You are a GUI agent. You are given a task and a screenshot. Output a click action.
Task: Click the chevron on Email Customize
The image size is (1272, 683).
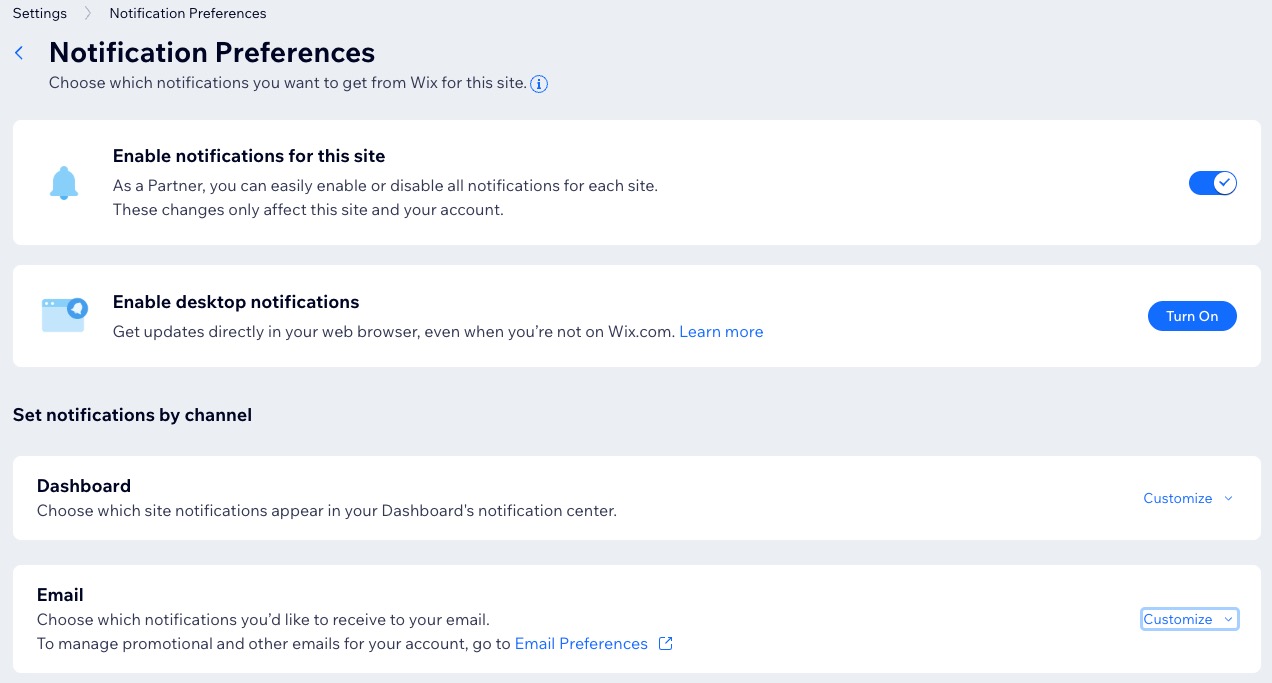[x=1228, y=619]
